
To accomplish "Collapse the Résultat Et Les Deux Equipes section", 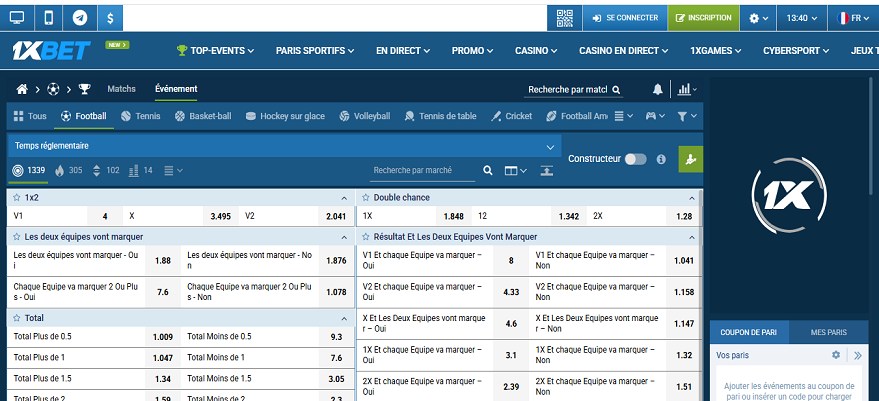I will [x=692, y=237].
